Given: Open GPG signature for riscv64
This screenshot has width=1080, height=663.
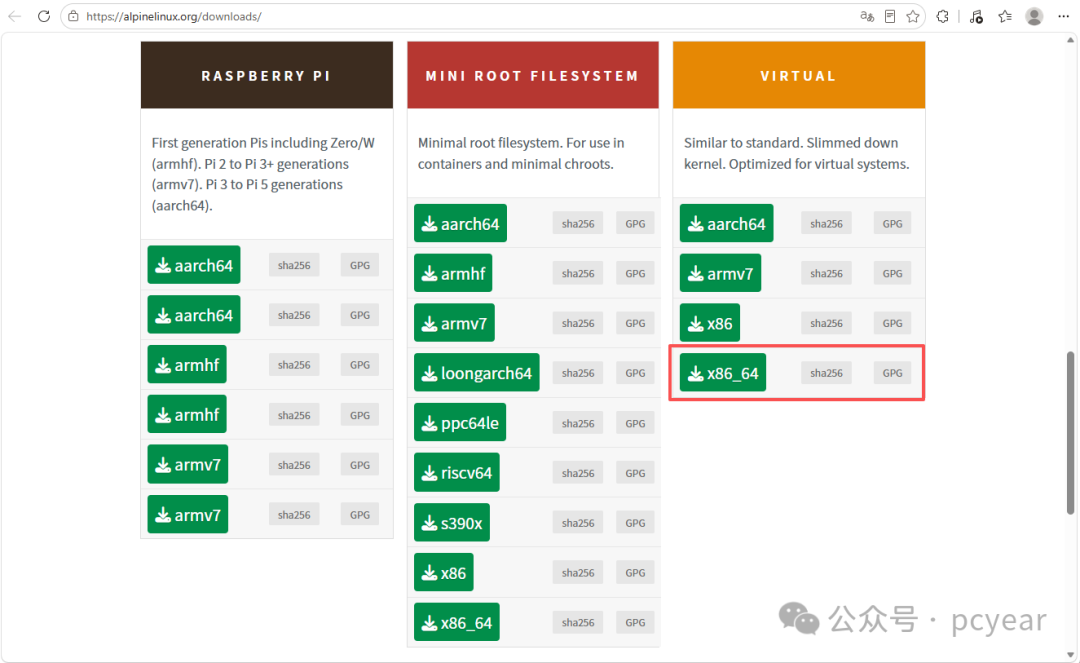Looking at the screenshot, I should pyautogui.click(x=635, y=472).
